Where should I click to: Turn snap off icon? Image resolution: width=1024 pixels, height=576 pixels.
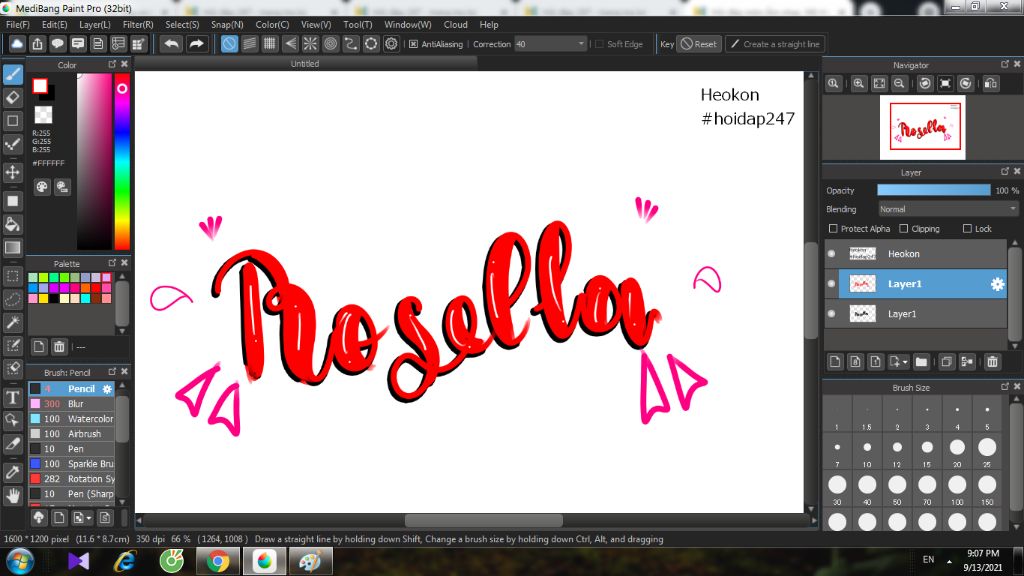point(229,44)
